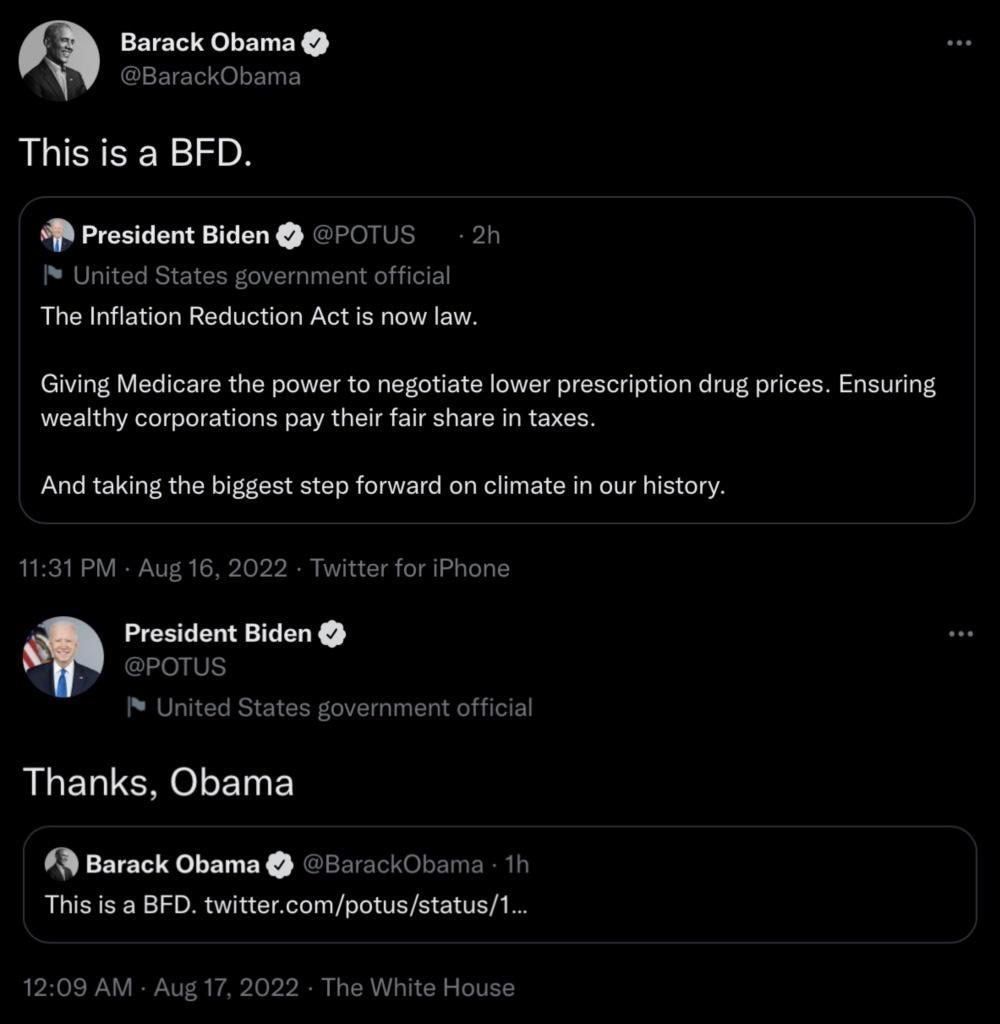The width and height of the screenshot is (1000, 1024).
Task: Open the more options menu on Biden's tweet
Action: [x=959, y=632]
